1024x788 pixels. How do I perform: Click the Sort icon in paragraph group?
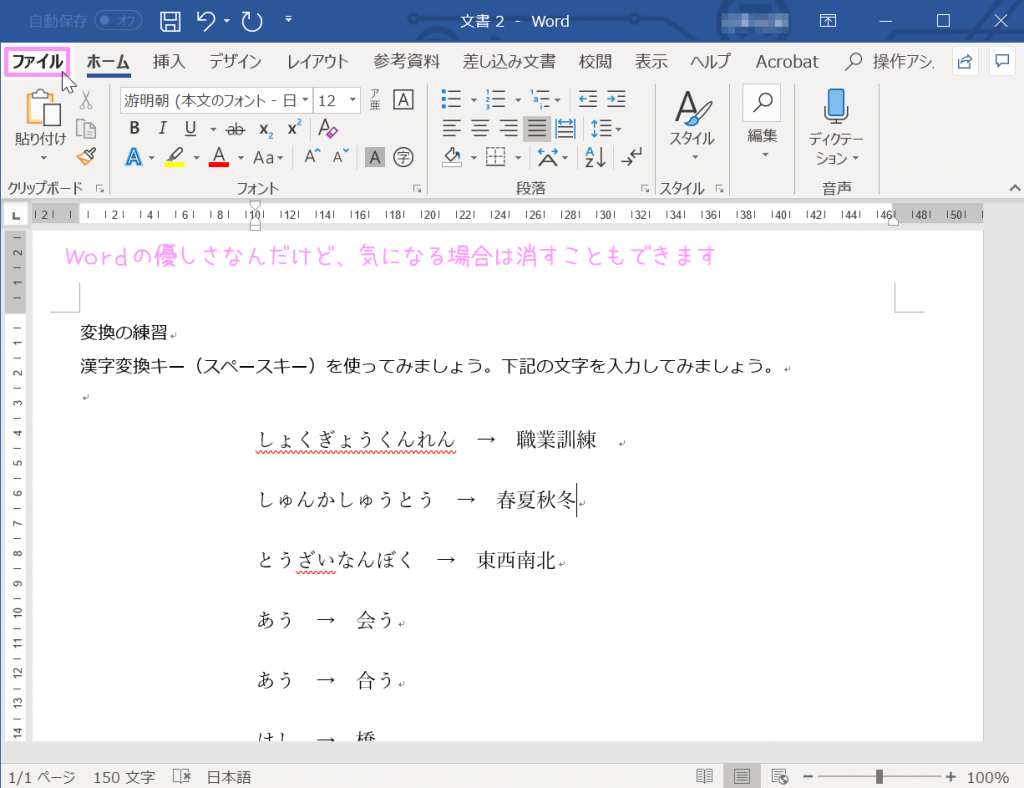pos(595,157)
